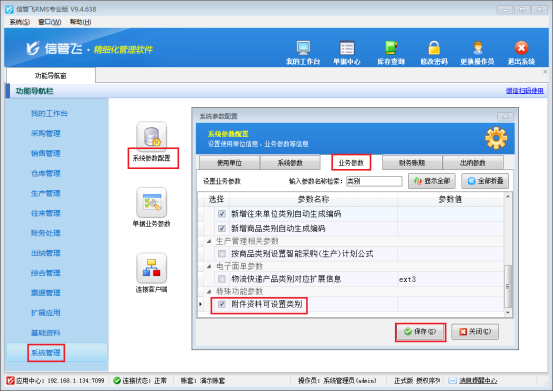Collapse the 电子面单参数 group
Screen dimensions: 553x392
(209, 266)
